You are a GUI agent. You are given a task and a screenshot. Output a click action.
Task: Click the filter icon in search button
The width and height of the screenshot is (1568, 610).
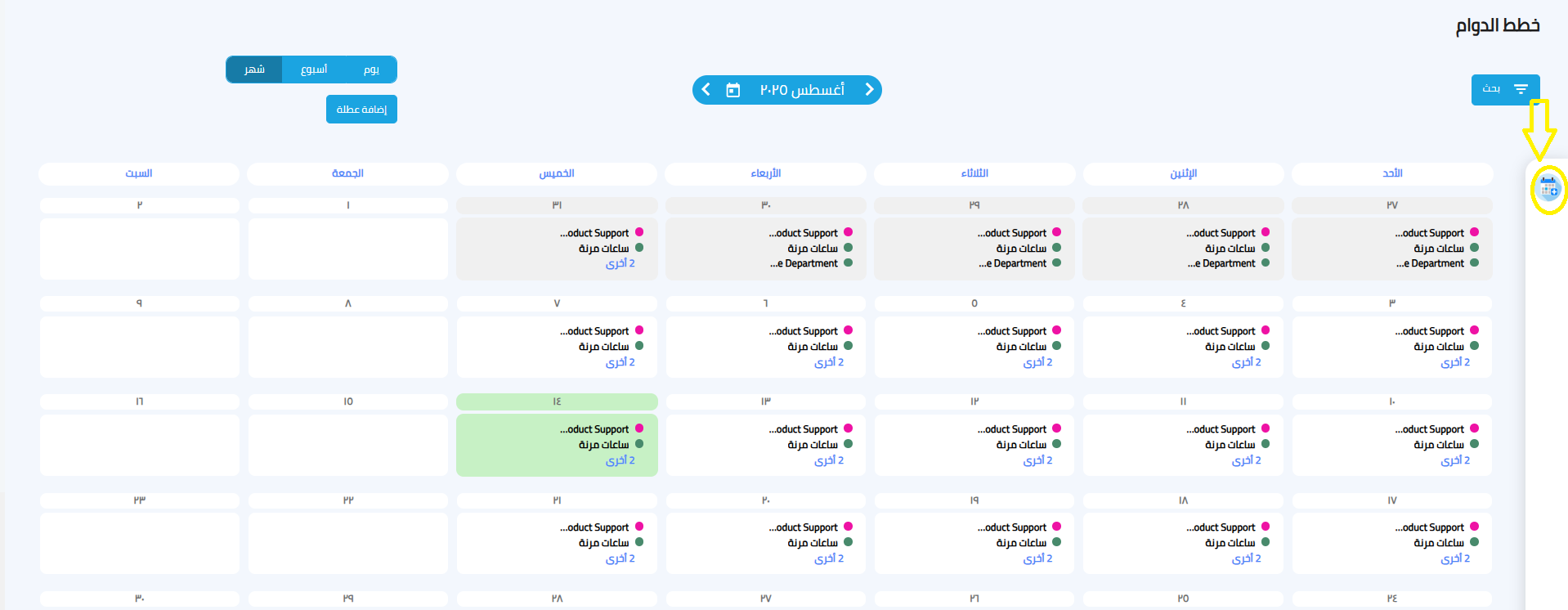coord(1521,89)
